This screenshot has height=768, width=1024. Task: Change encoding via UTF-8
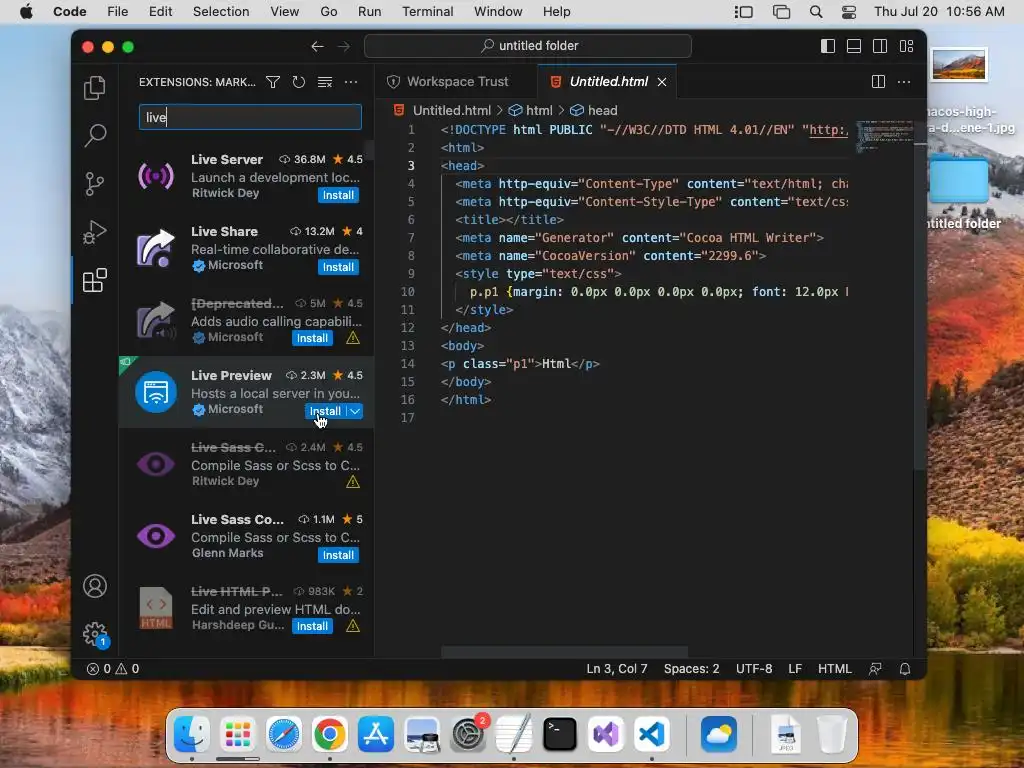coord(754,669)
